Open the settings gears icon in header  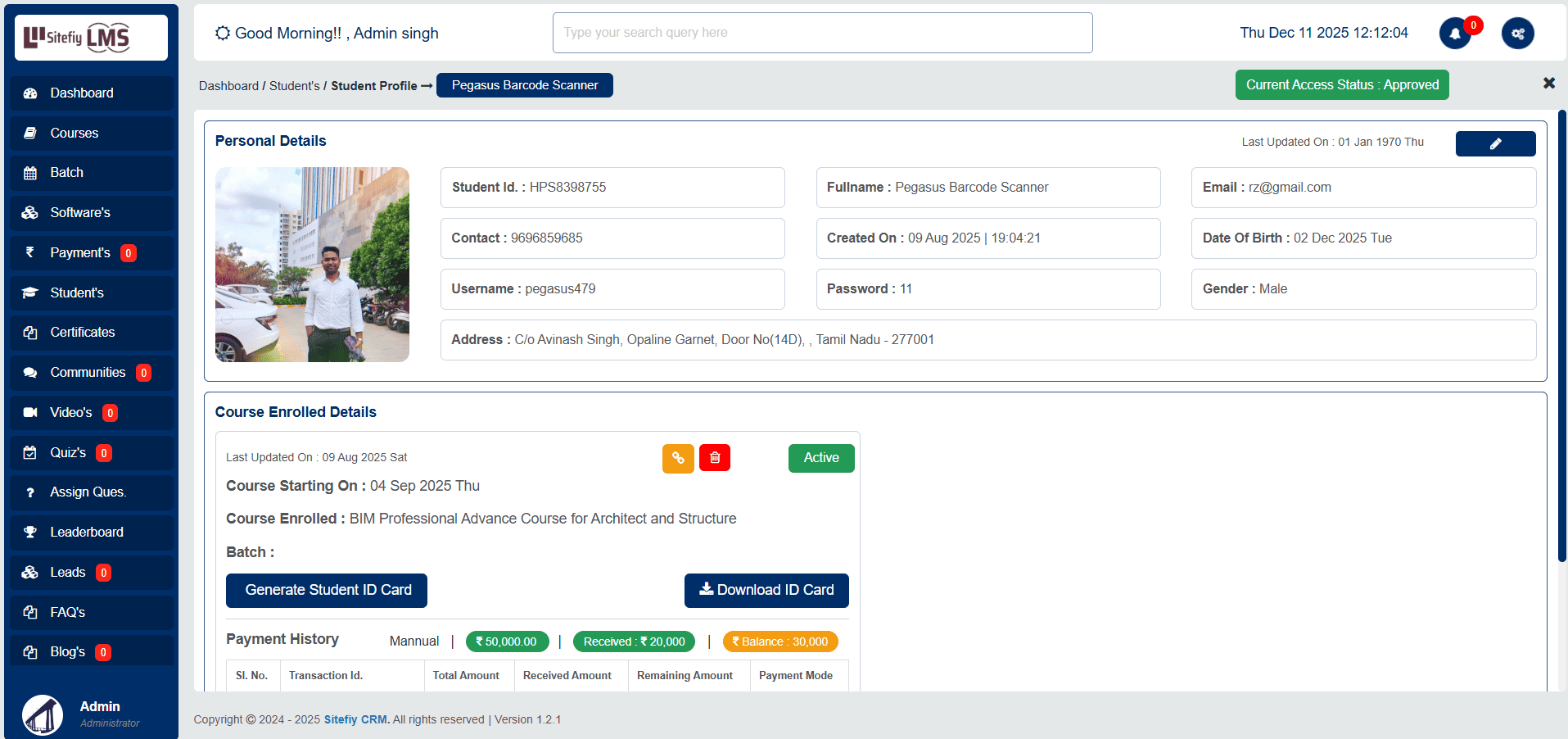[x=1517, y=34]
